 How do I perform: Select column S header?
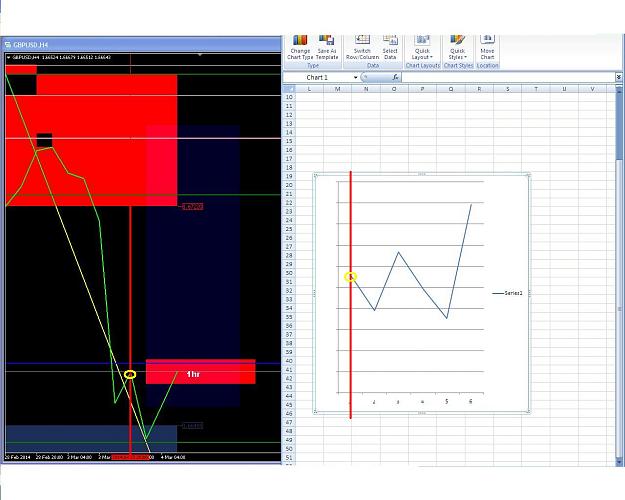click(507, 89)
